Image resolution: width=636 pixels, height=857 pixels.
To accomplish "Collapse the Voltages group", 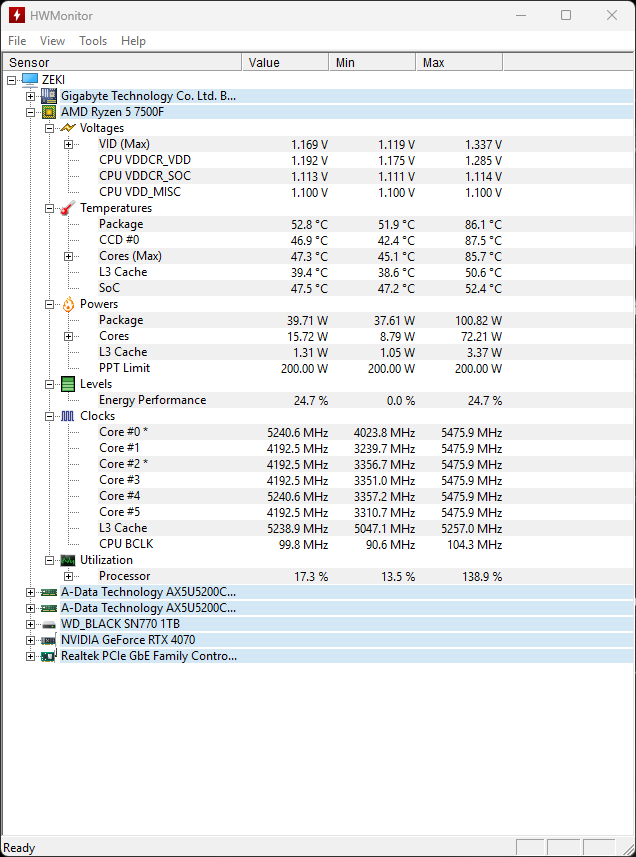I will [50, 128].
